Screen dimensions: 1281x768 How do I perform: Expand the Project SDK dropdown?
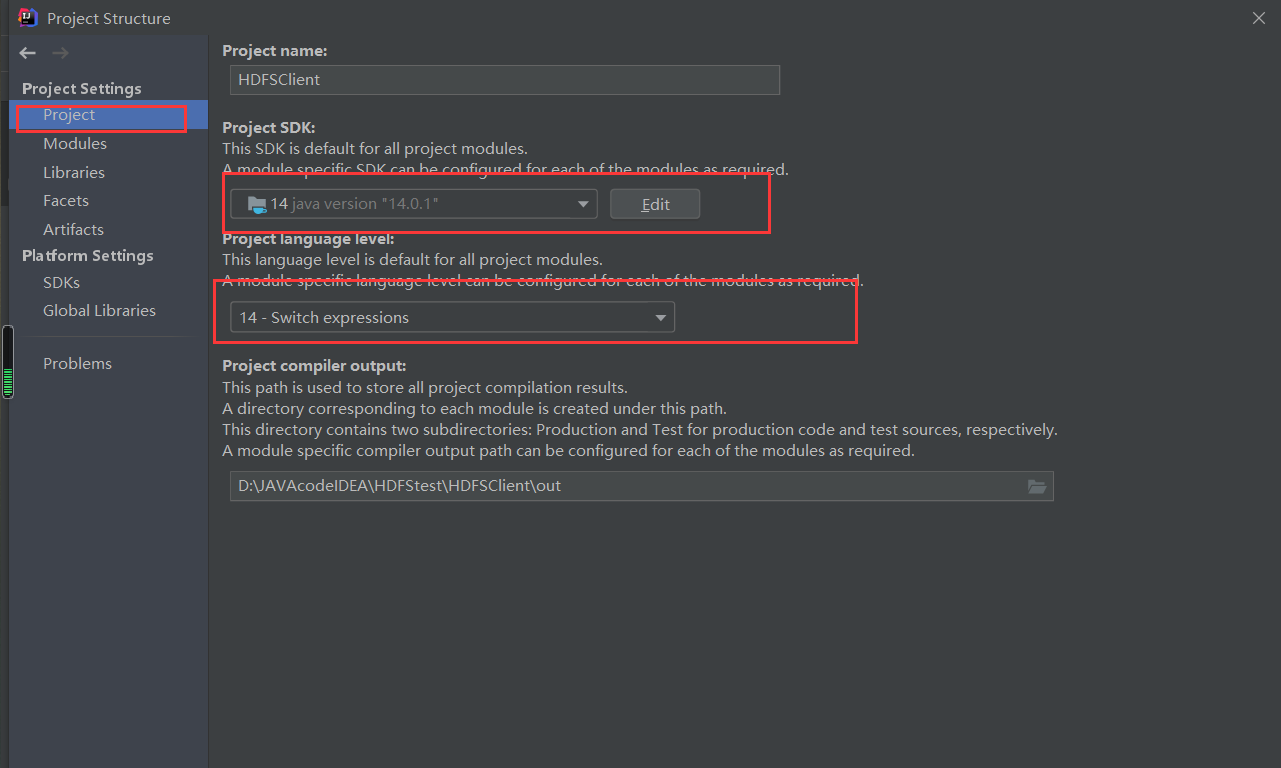583,203
